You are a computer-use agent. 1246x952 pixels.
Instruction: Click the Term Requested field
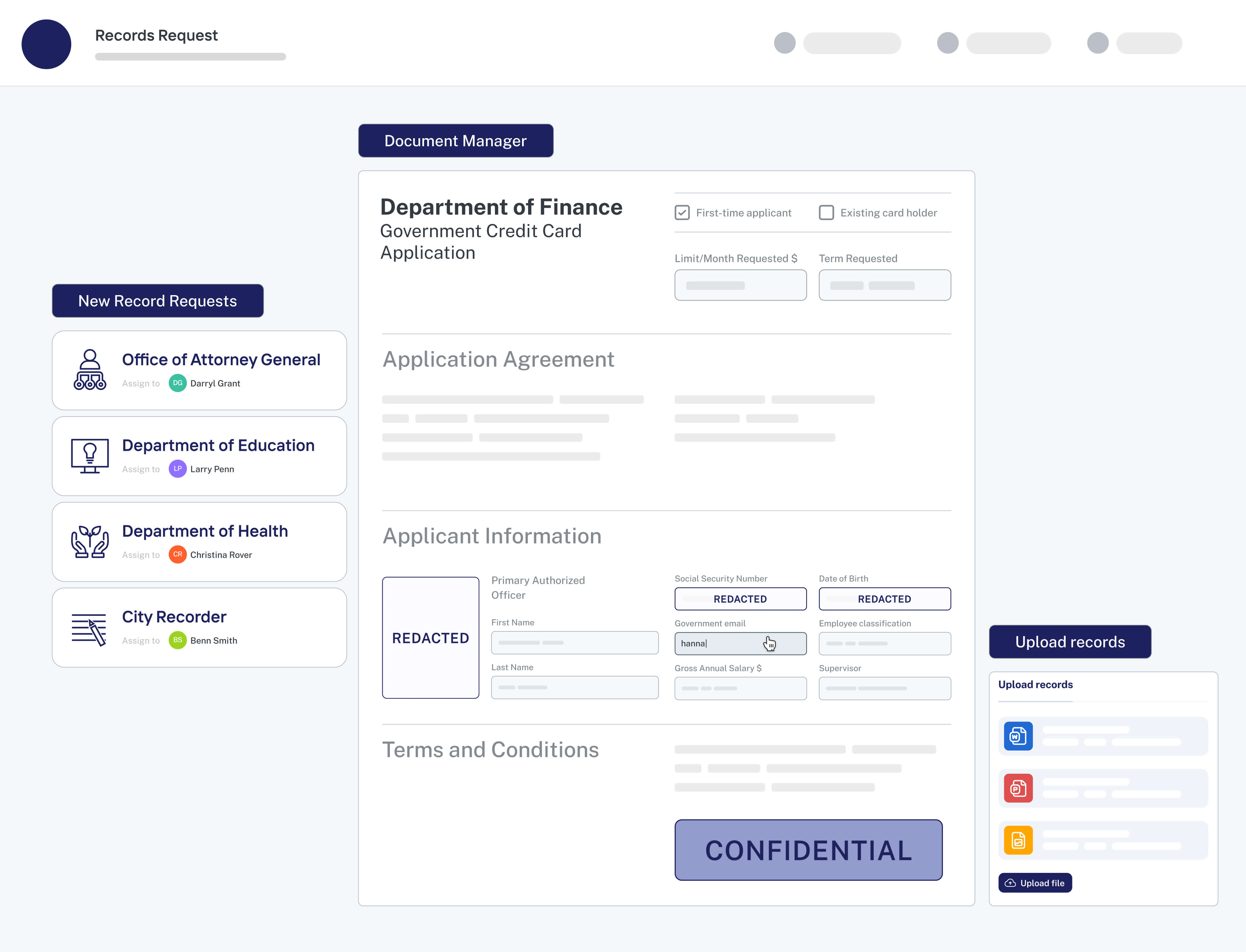tap(884, 285)
